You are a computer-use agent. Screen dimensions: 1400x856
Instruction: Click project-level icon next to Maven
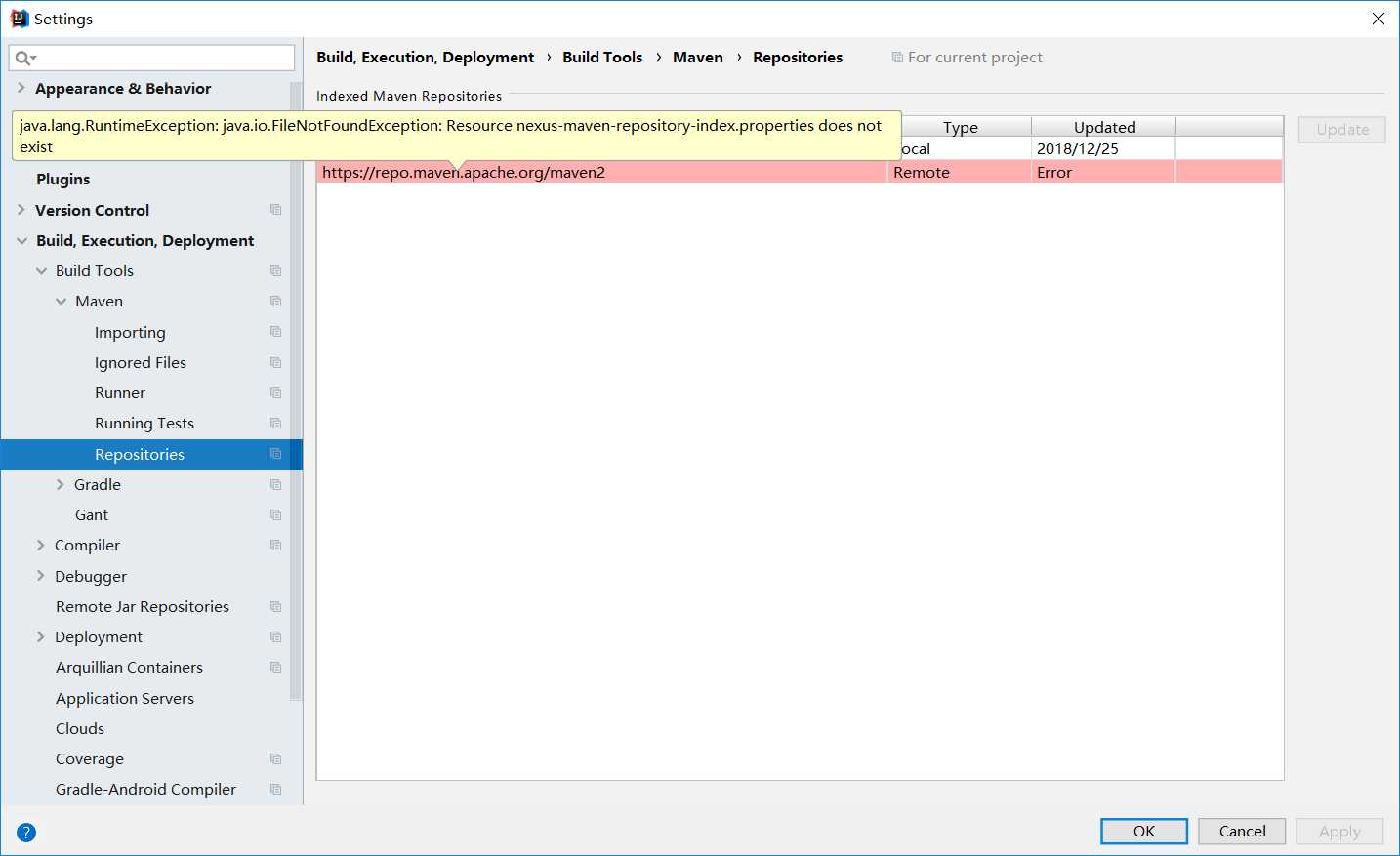[x=276, y=301]
